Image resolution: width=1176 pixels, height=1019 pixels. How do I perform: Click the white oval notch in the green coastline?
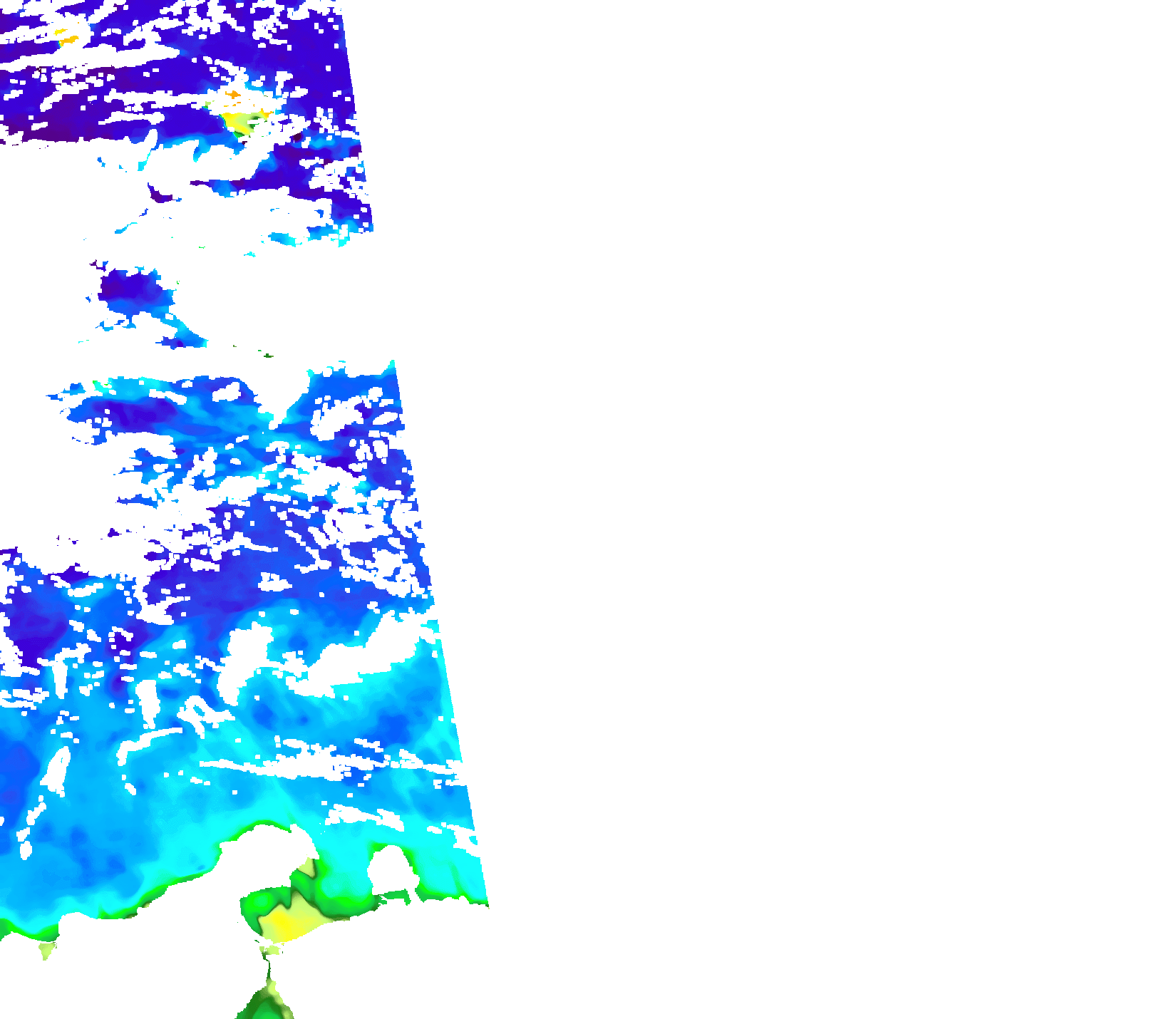(x=391, y=871)
